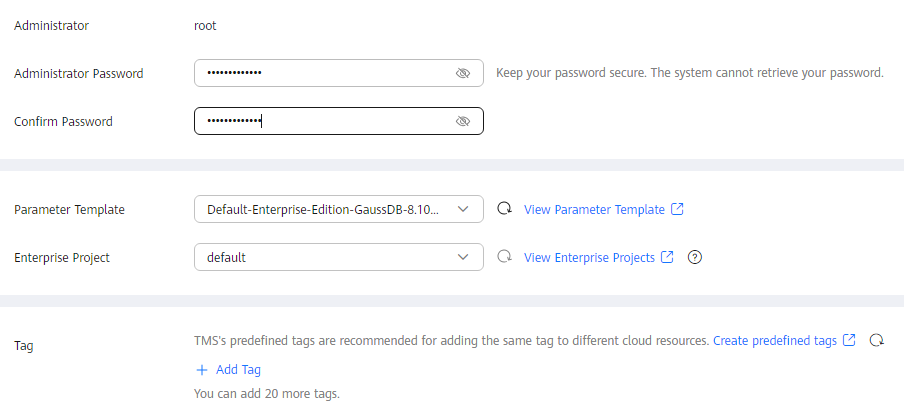The width and height of the screenshot is (904, 419).
Task: Click external-link icon beside View Enterprise Projects
Action: coord(667,257)
